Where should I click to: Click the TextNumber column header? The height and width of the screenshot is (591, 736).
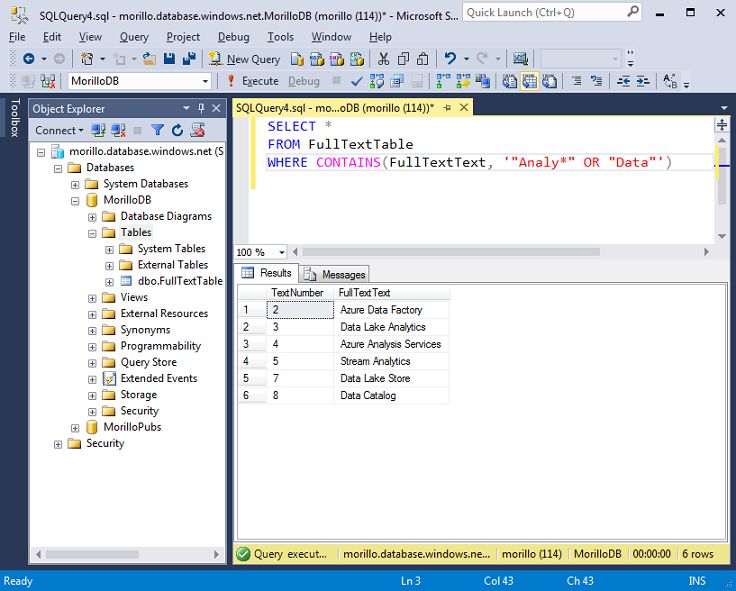coord(299,293)
